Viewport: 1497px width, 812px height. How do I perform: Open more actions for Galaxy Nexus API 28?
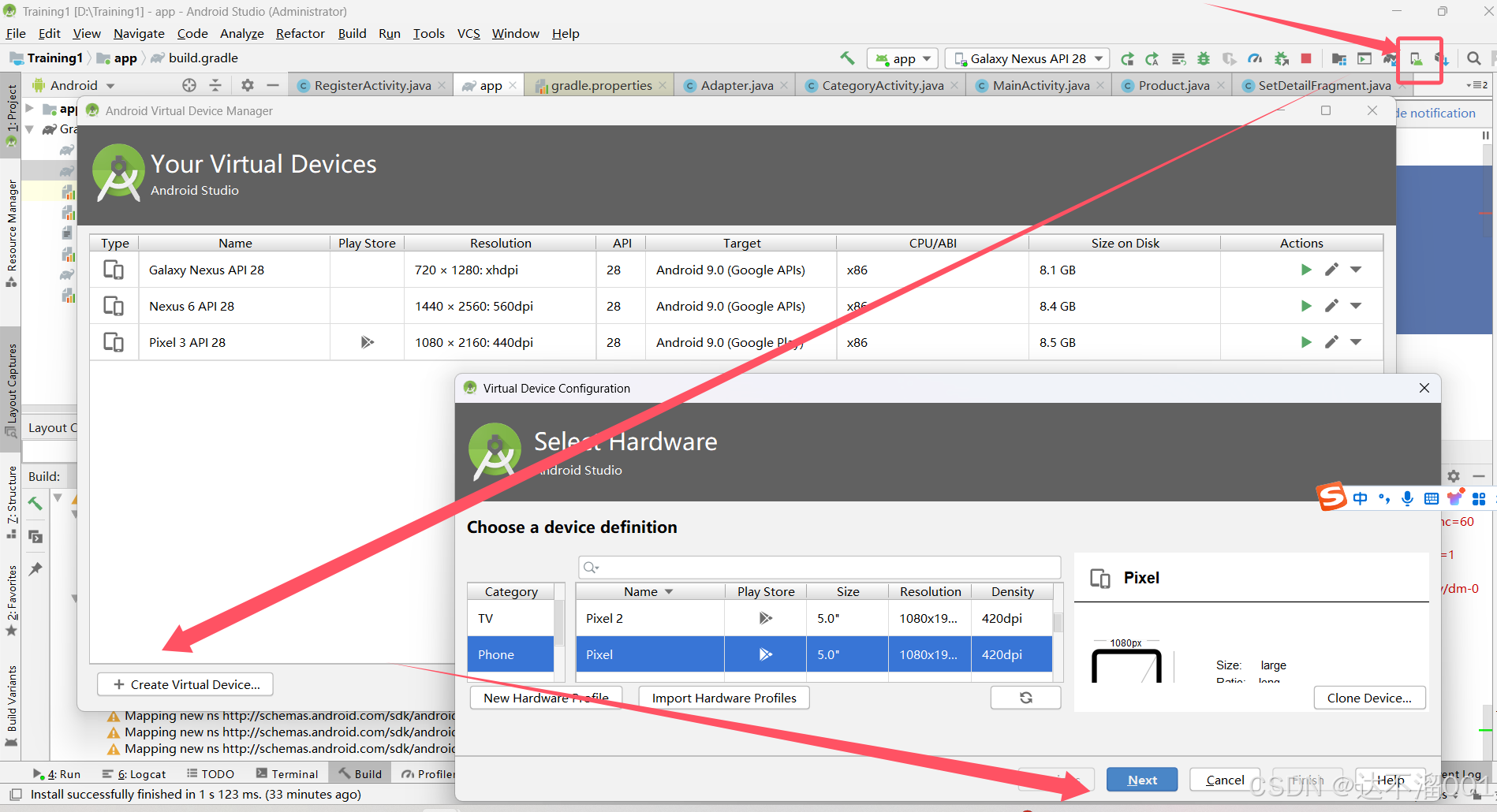(1356, 270)
